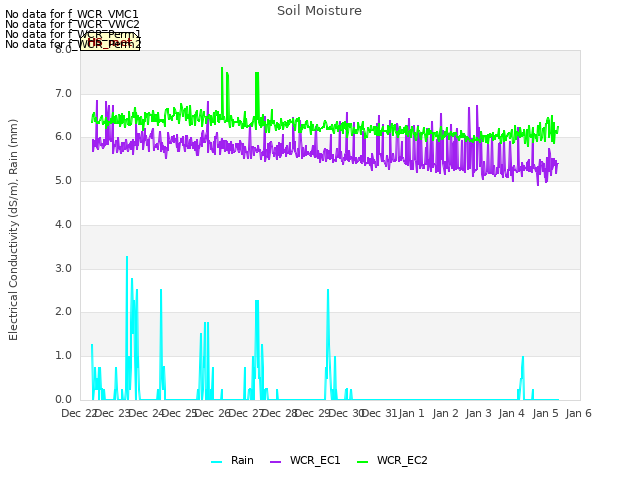Toggle the Rain legend entry

233,460
